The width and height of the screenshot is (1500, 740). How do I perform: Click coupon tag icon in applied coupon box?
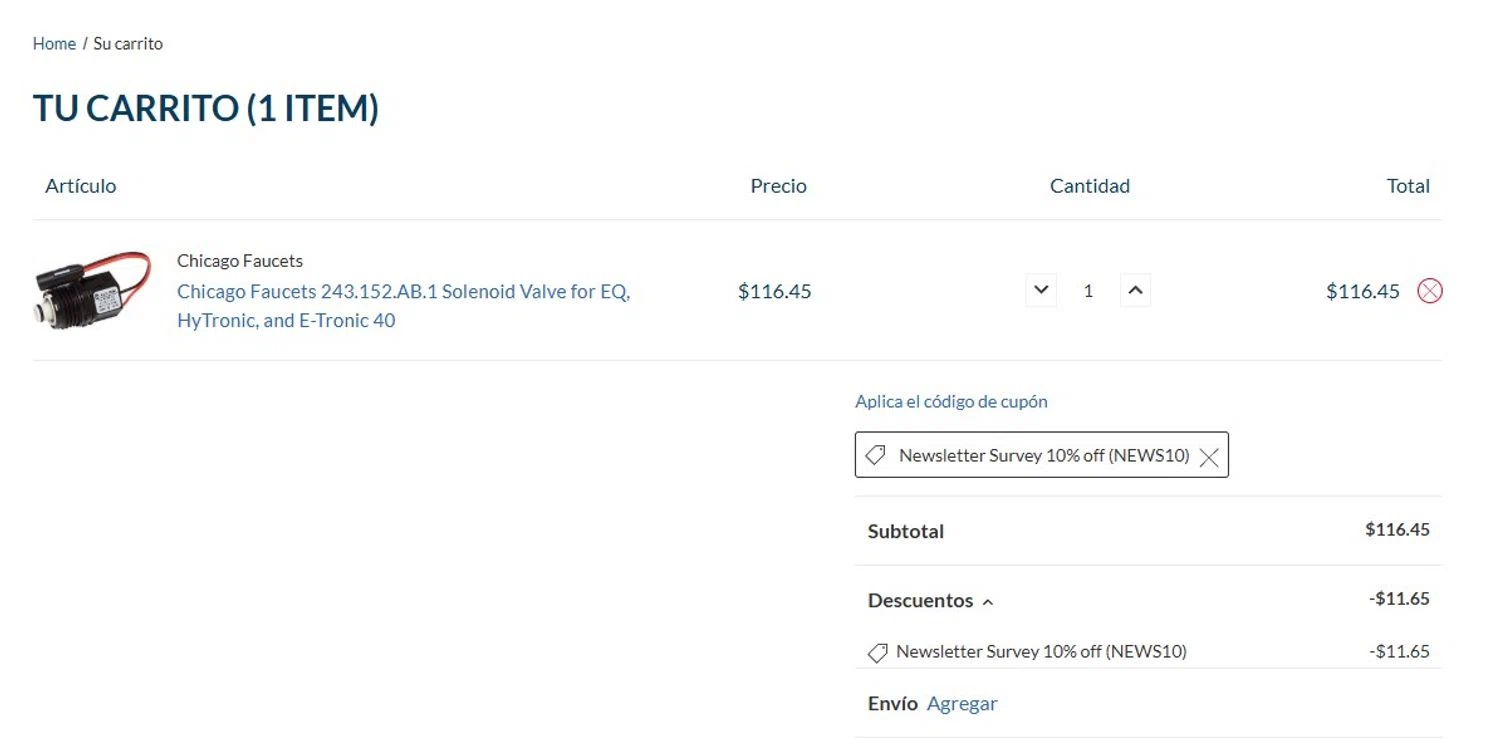click(x=875, y=455)
